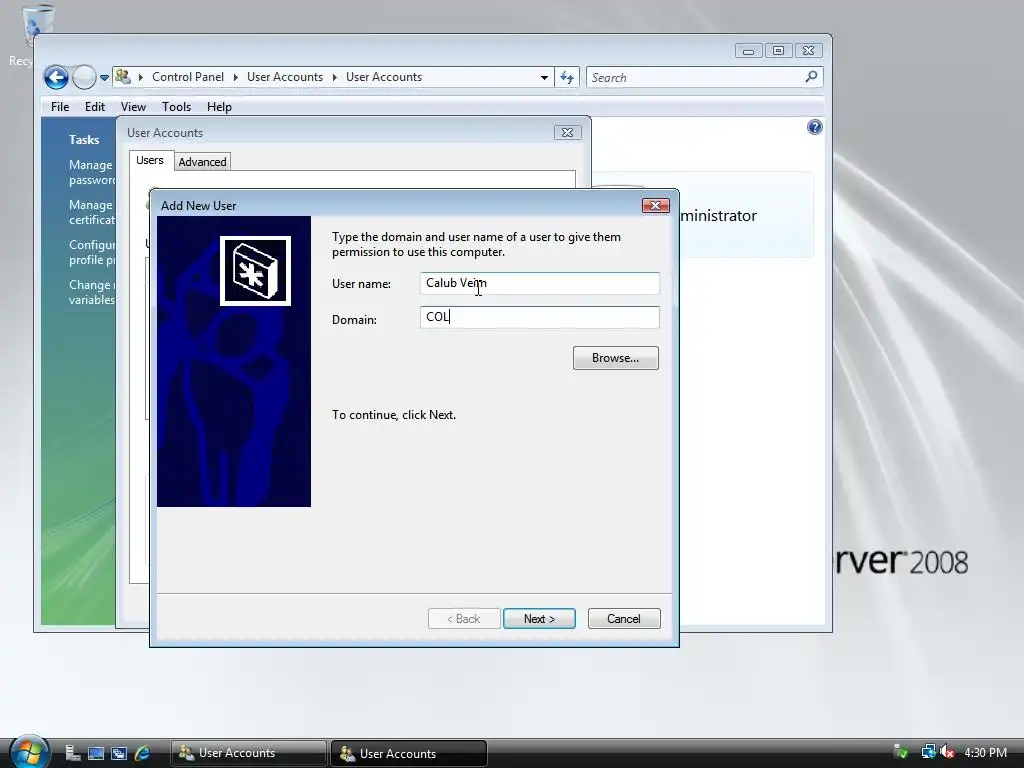This screenshot has height=768, width=1024.
Task: Expand the address bar history dropdown
Action: pos(544,78)
